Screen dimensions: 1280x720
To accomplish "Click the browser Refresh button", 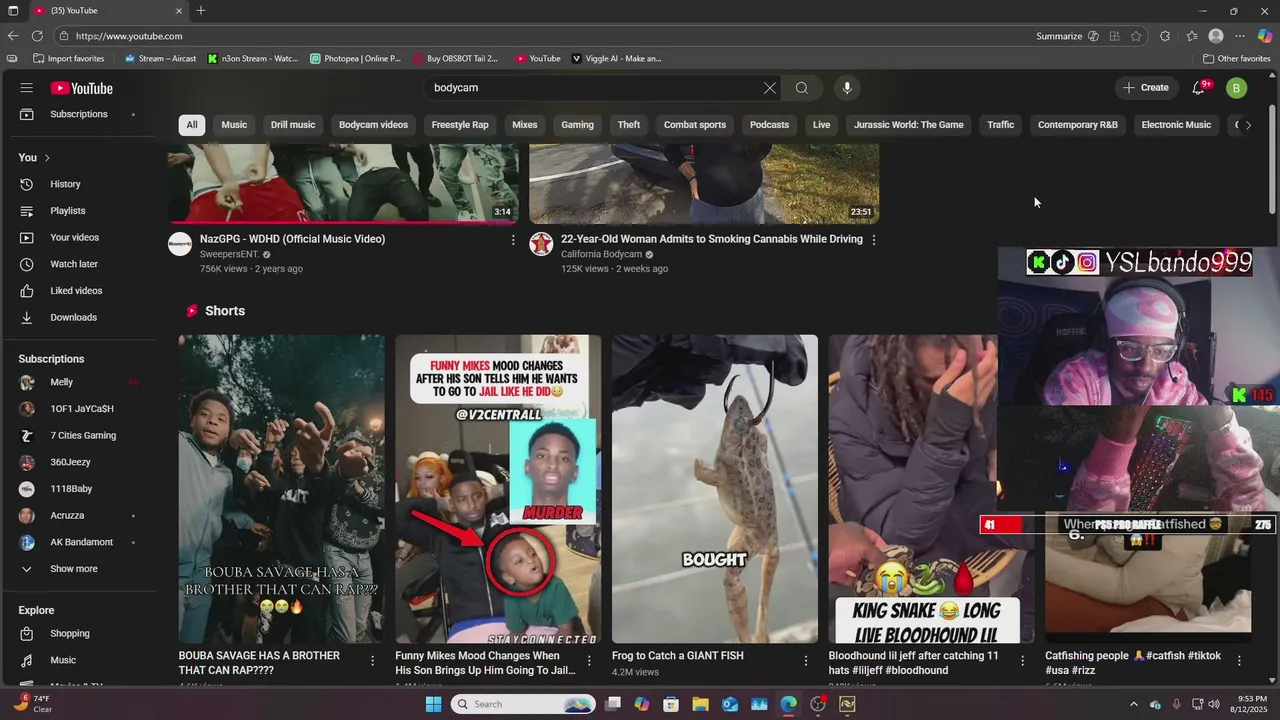I will [37, 36].
